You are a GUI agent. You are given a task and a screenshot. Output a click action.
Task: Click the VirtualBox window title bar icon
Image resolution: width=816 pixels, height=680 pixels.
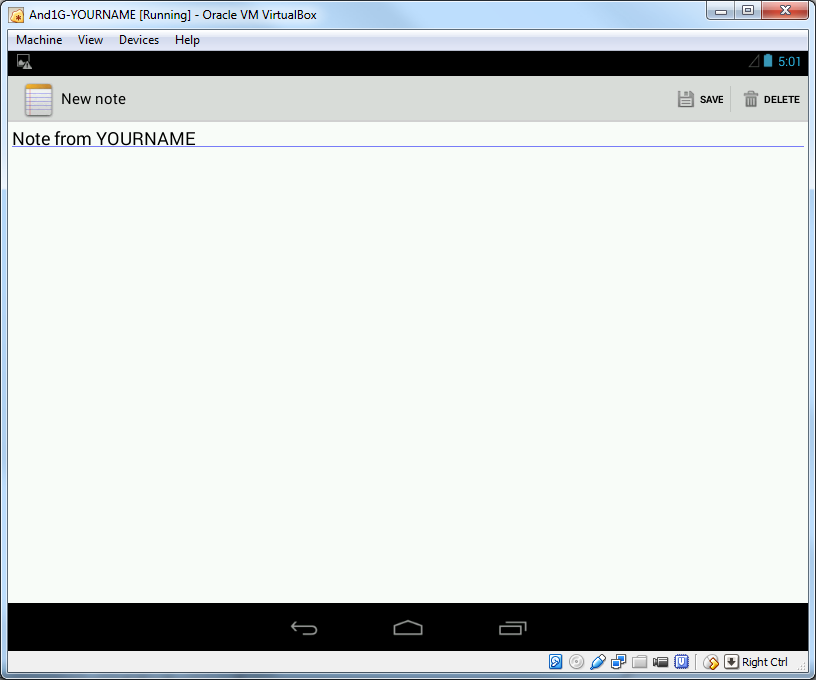[17, 15]
